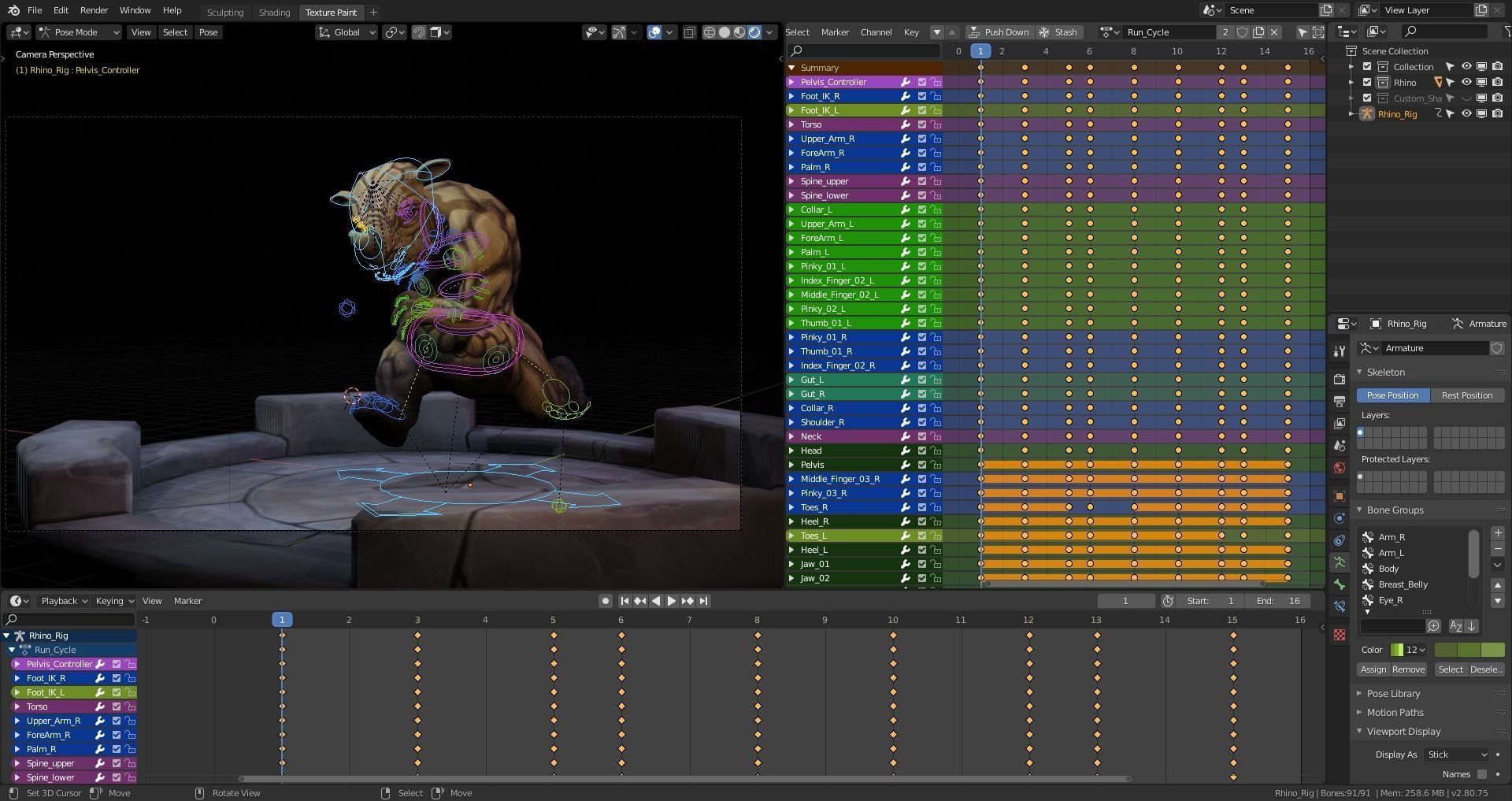Open the Bone properties tab

tap(1340, 584)
